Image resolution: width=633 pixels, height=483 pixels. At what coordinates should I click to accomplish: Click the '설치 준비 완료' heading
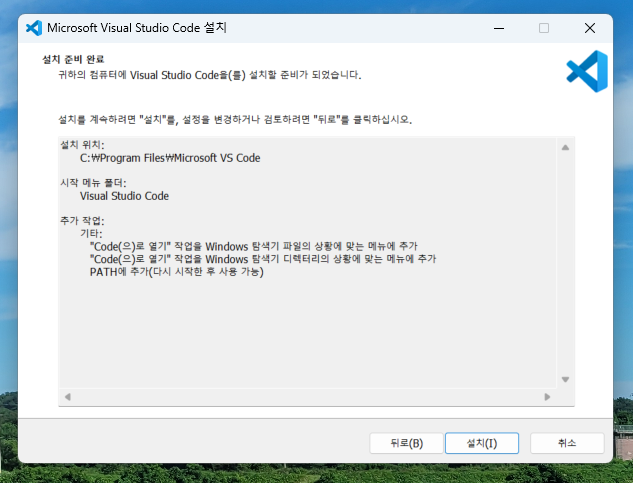pyautogui.click(x=73, y=59)
